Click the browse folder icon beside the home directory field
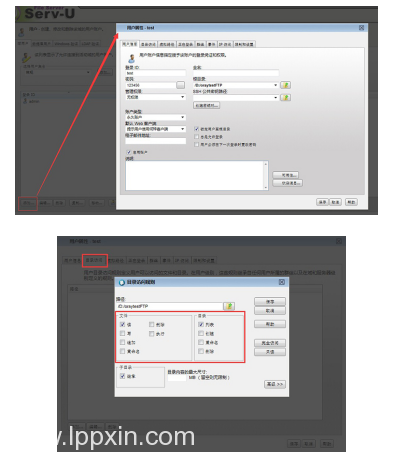The width and height of the screenshot is (394, 455). 285,85
